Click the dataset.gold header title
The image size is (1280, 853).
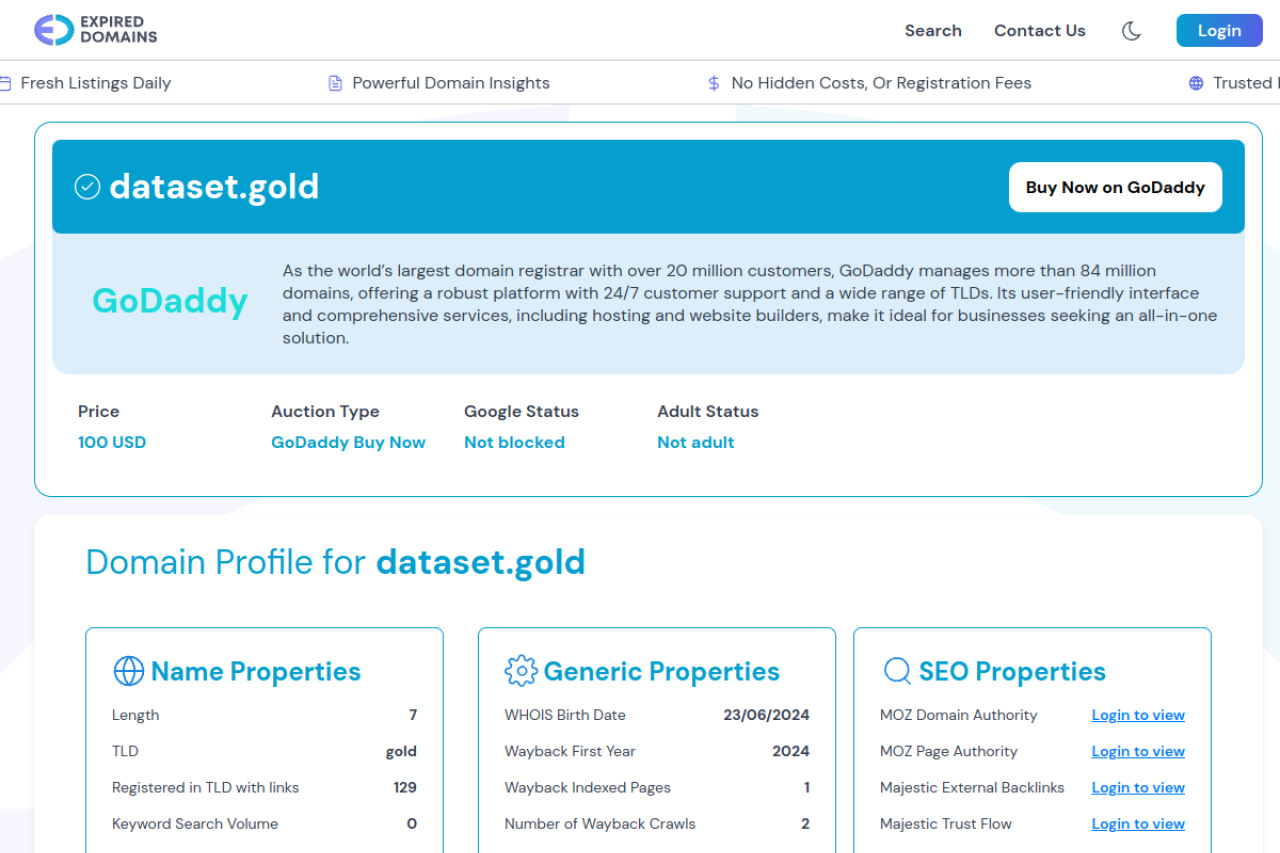pyautogui.click(x=214, y=187)
